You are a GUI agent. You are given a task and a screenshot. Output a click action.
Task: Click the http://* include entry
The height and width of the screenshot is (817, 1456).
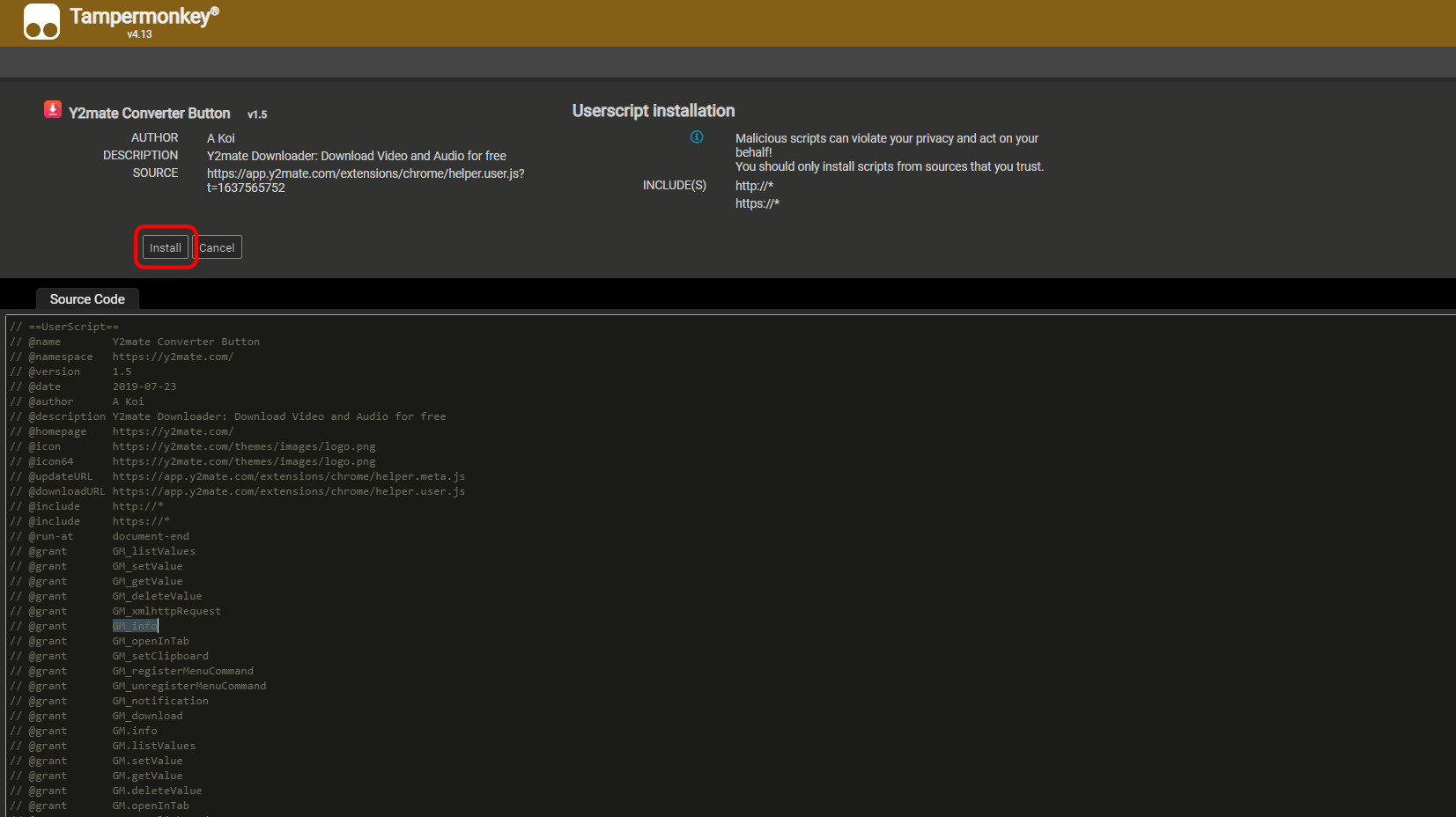click(754, 186)
